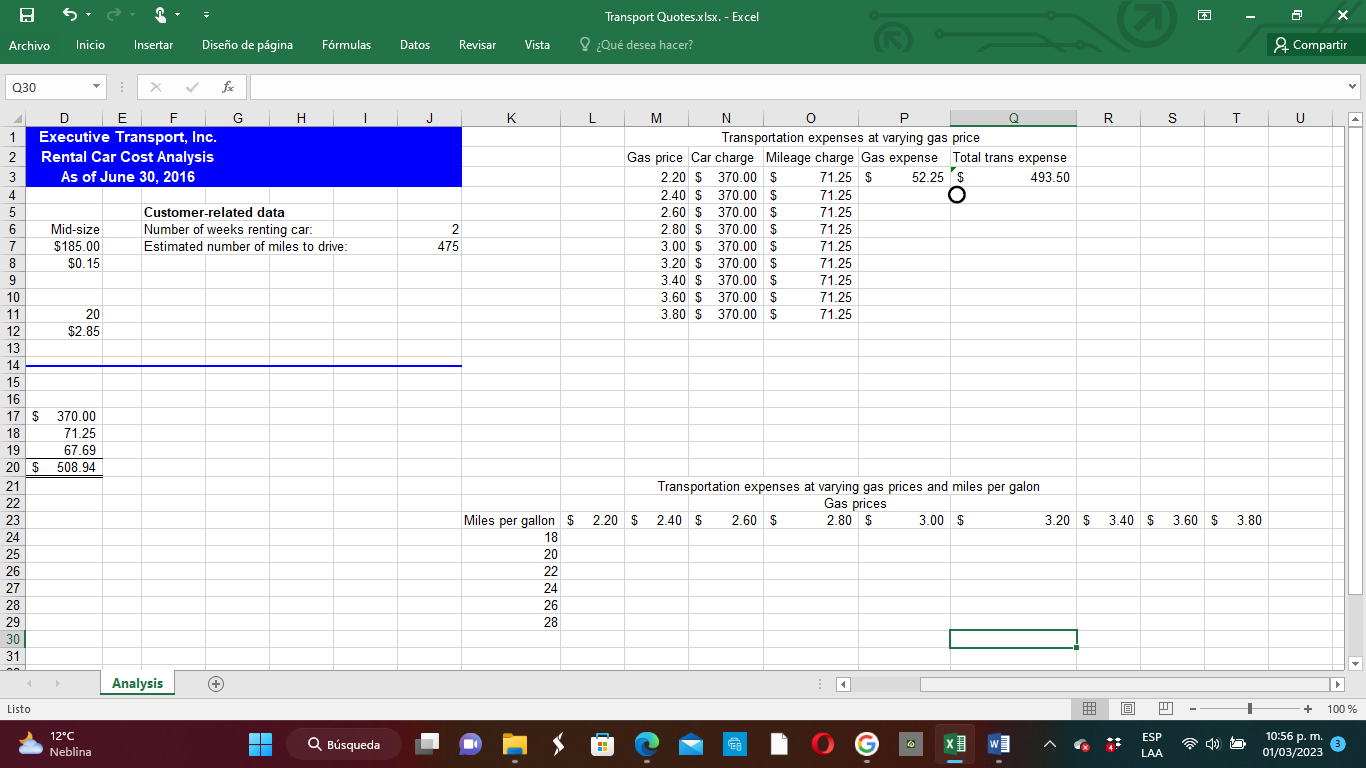
Task: Click the formula bar Cancel X icon
Action: point(156,87)
